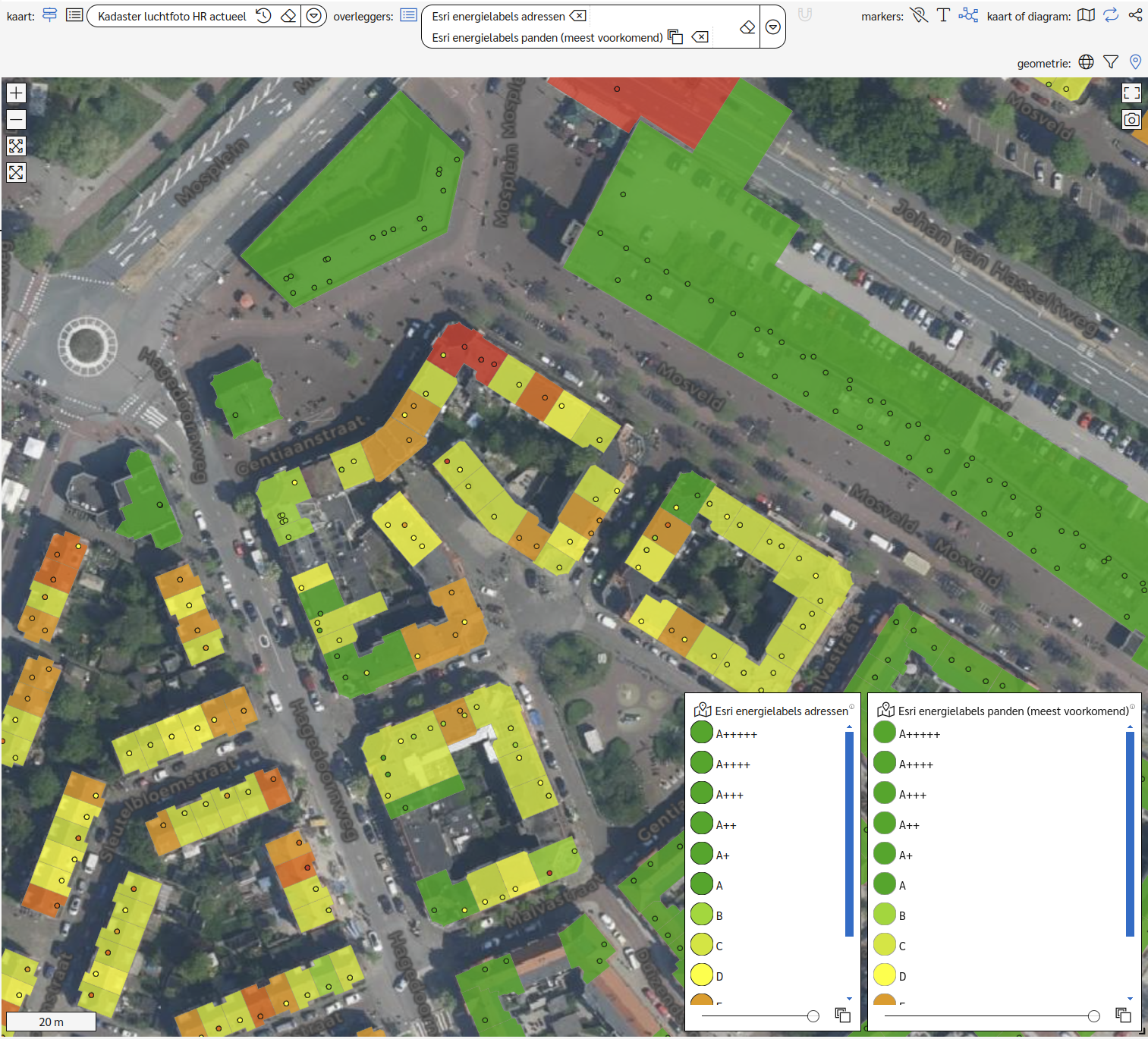Adjust adressen legend opacity slider

(813, 1016)
